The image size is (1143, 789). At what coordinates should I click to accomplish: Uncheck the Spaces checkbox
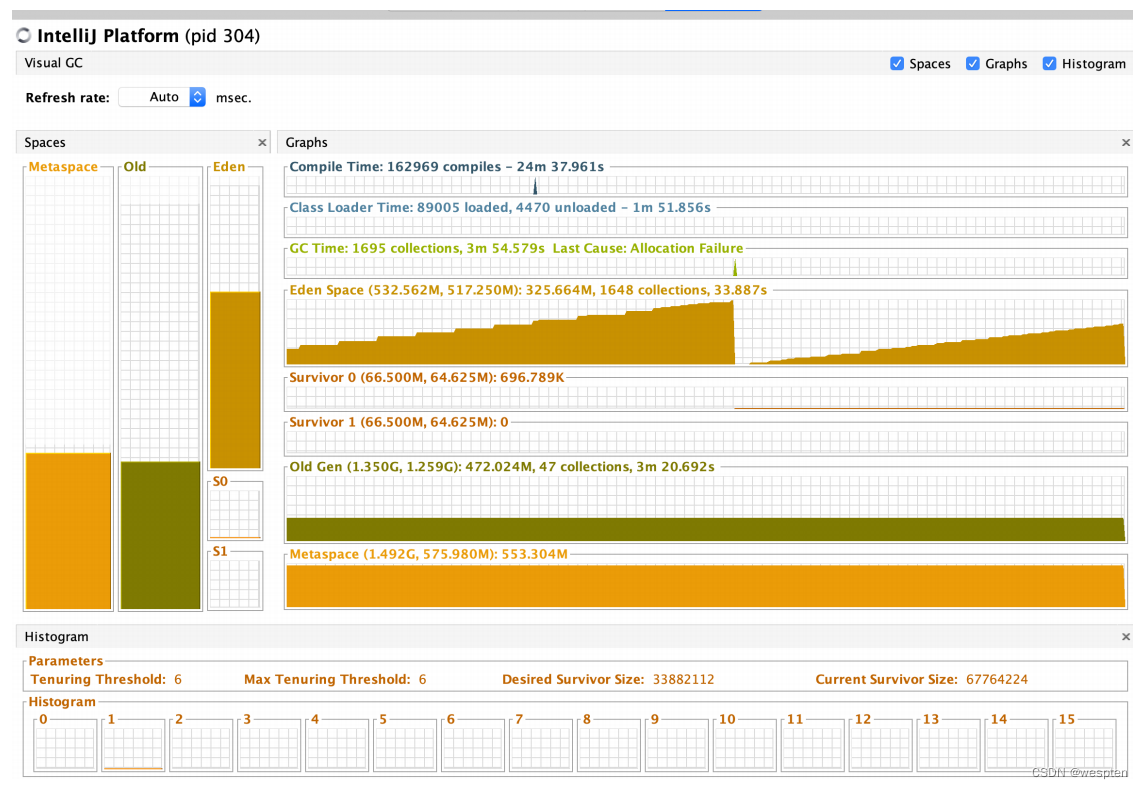click(897, 63)
